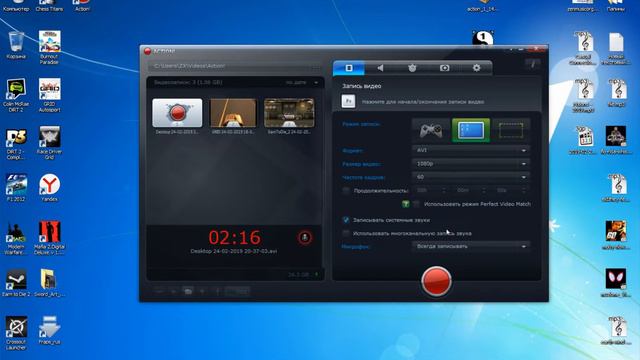This screenshot has height=360, width=640.
Task: Select the active desktop recording mode
Action: (x=471, y=131)
